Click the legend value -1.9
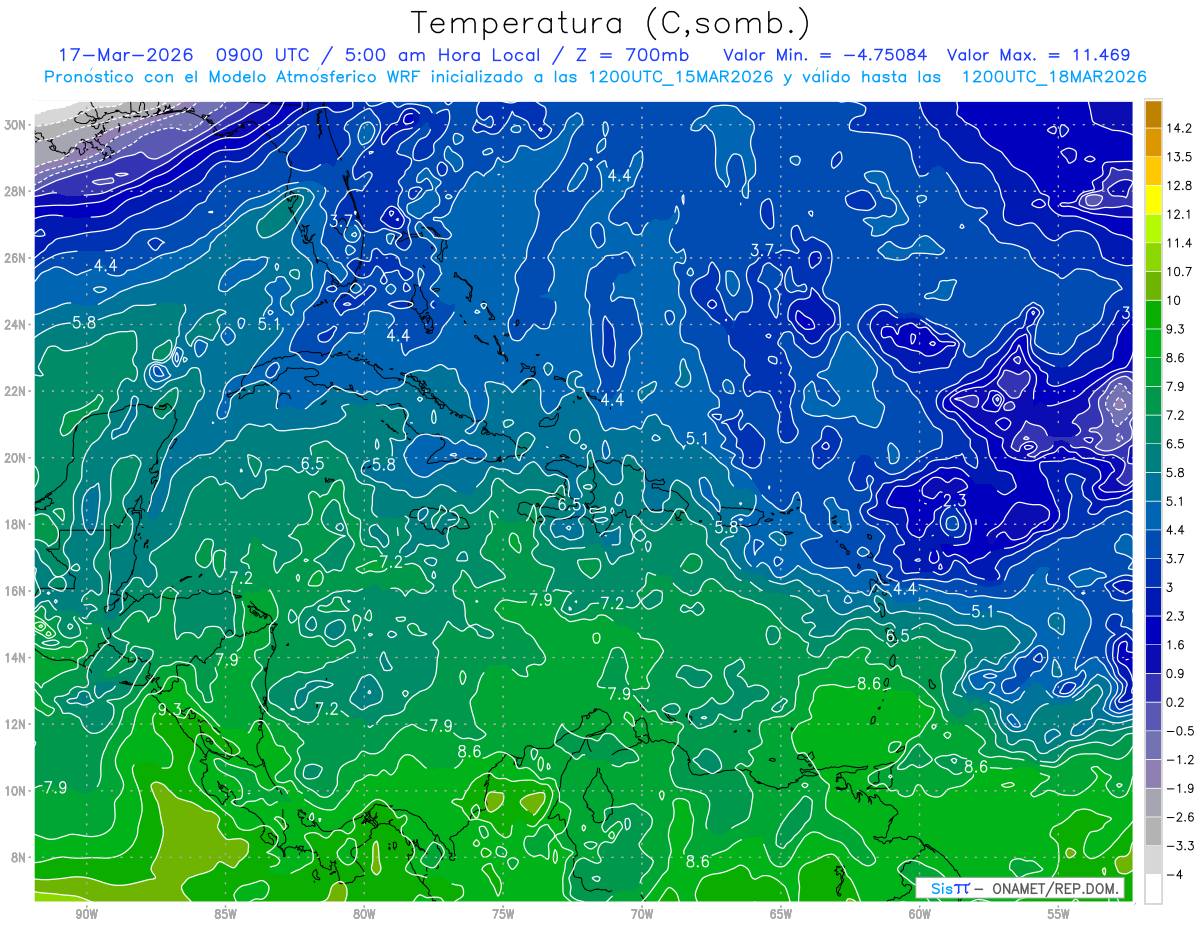 1180,789
